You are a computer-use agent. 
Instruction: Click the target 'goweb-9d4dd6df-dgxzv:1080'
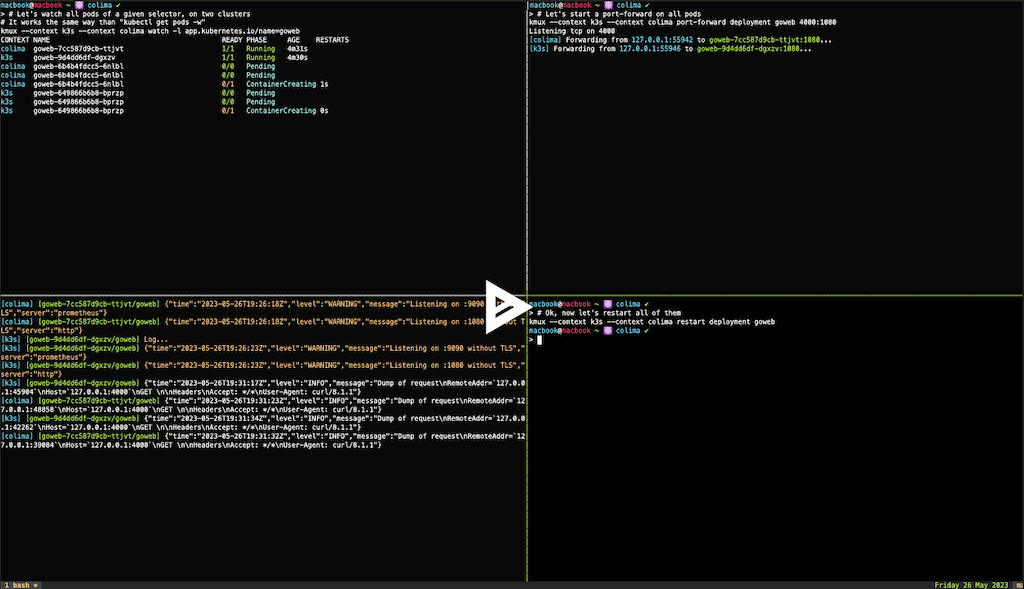coord(748,49)
